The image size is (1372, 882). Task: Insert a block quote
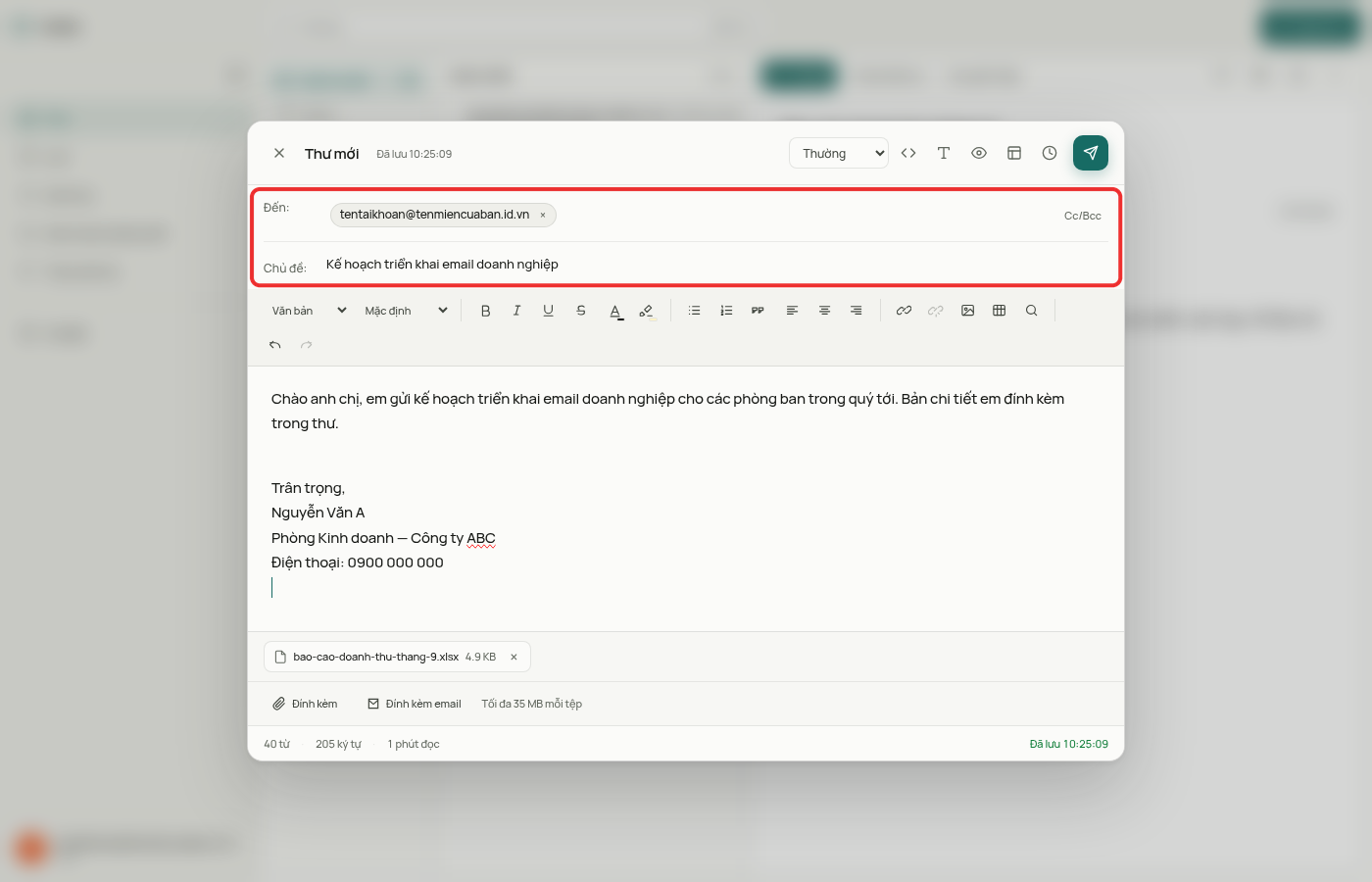(758, 311)
